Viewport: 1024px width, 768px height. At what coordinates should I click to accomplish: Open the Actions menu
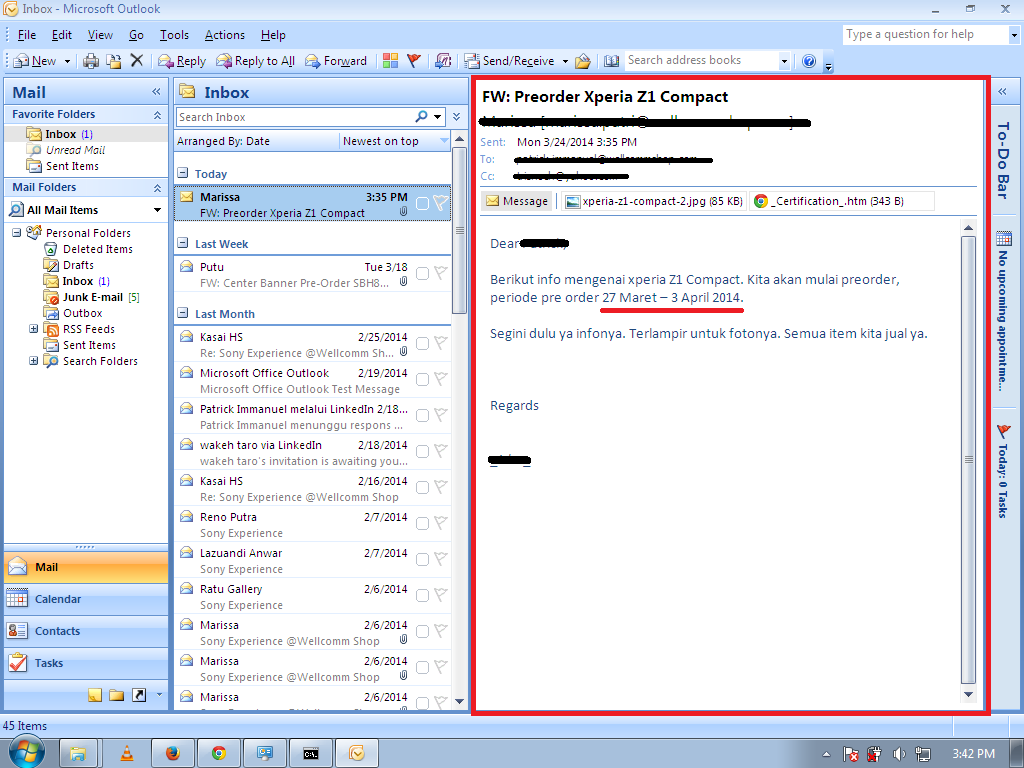point(225,35)
